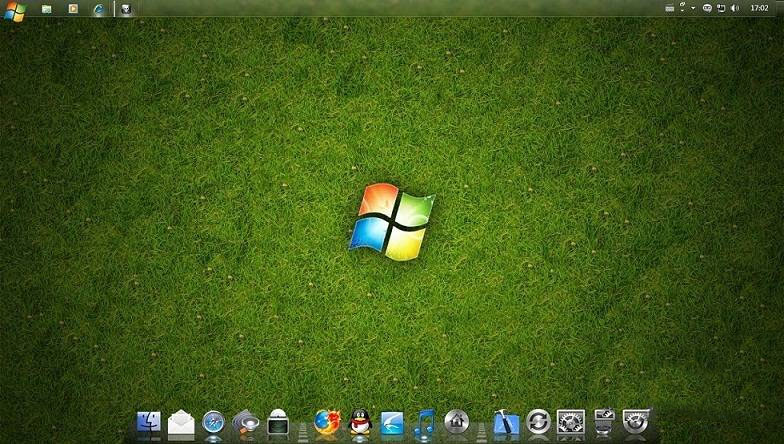
Task: Launch Firefox from the dock
Action: [328, 422]
